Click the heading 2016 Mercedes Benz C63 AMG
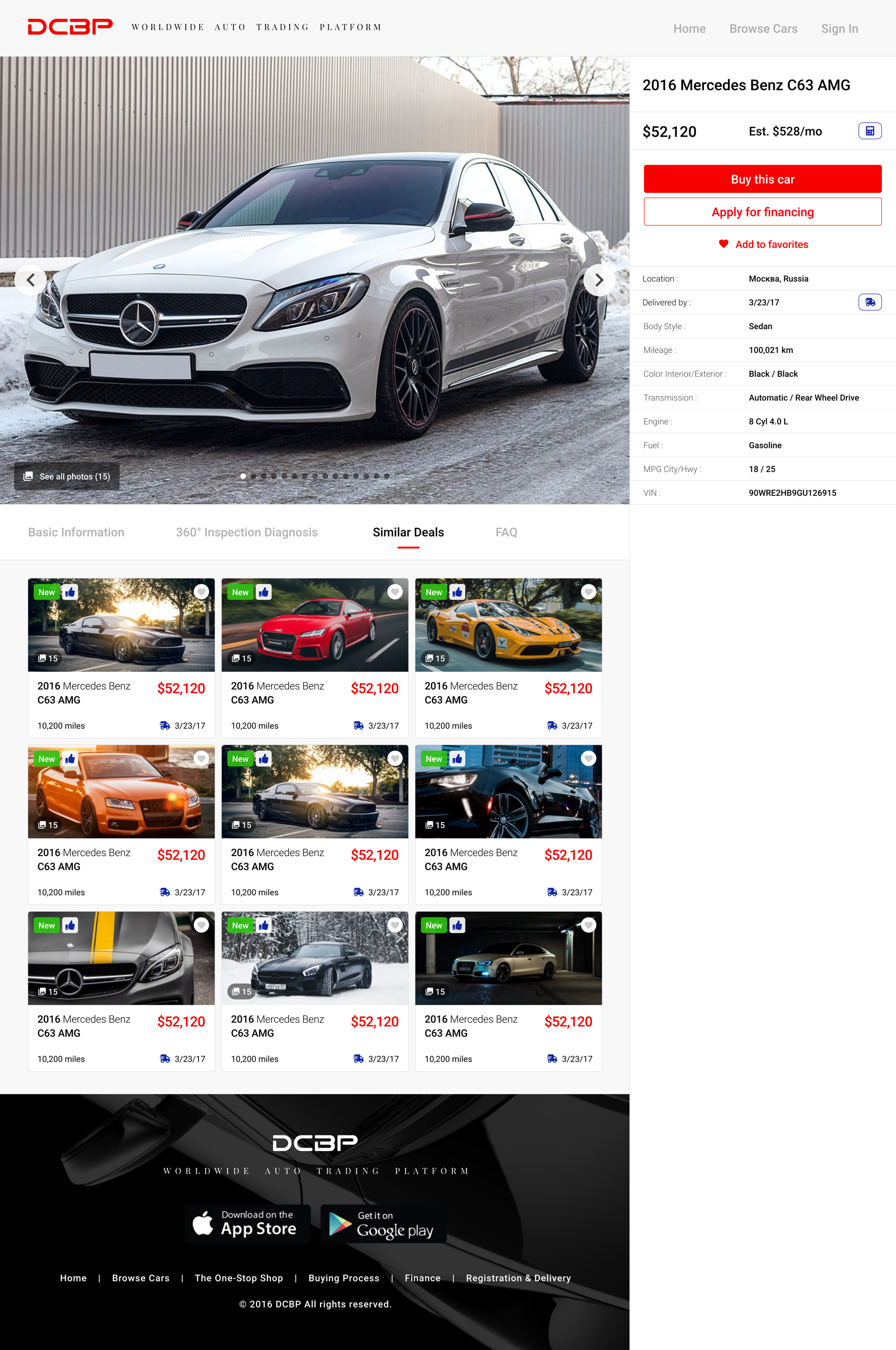The image size is (896, 1350). click(747, 84)
